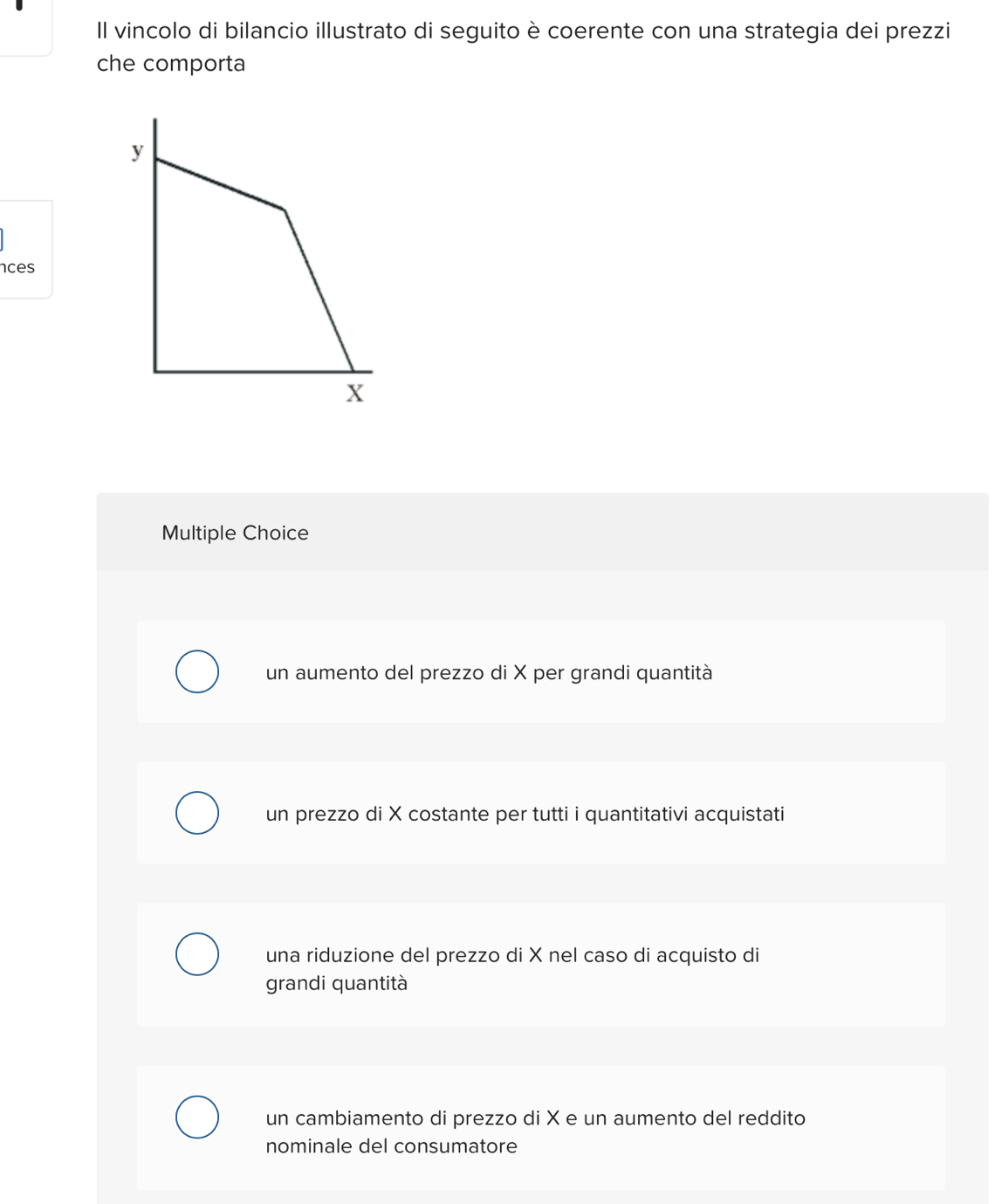Click the flat upper segment of budget line
This screenshot has width=995, height=1204.
tap(218, 184)
